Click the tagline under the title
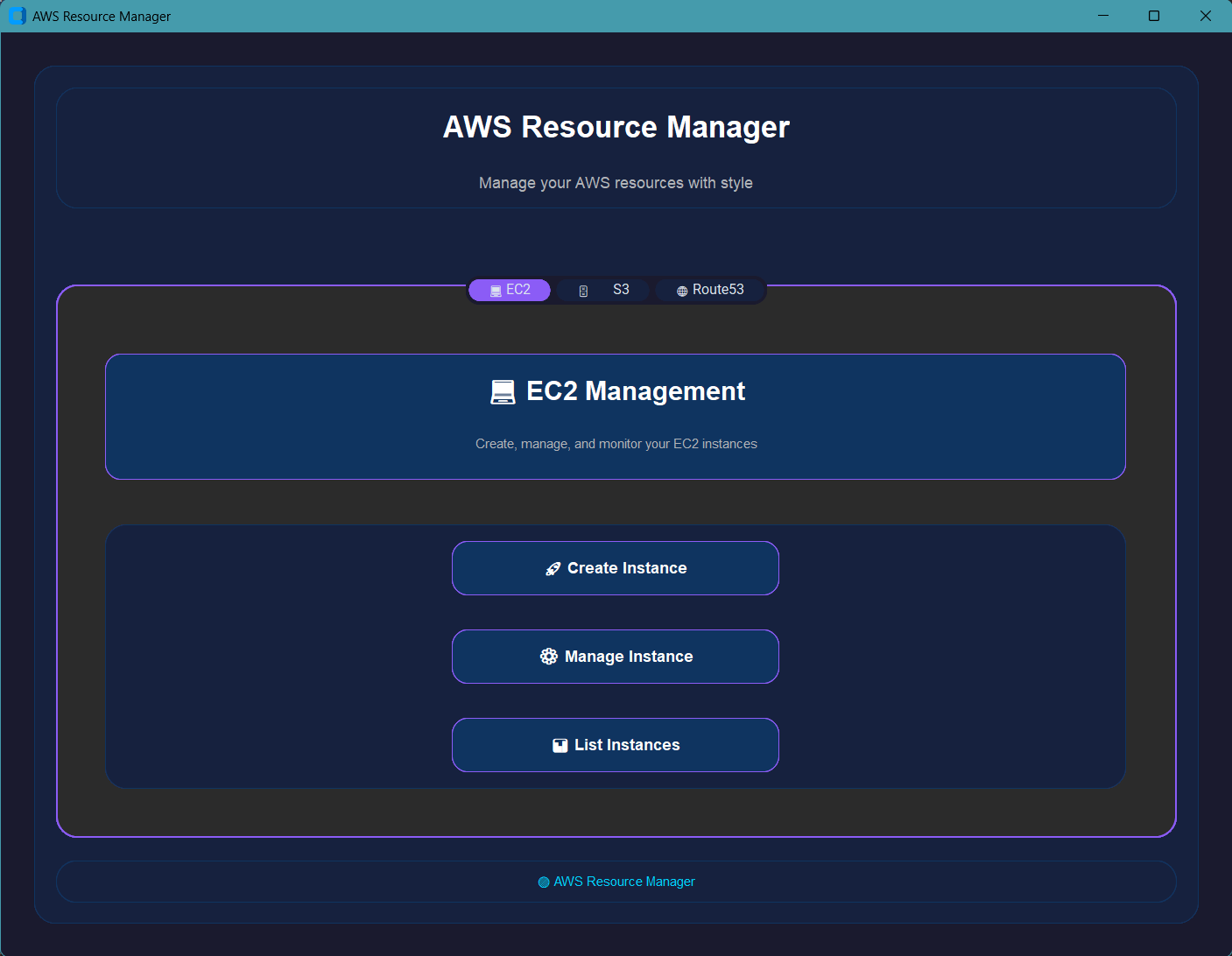This screenshot has height=956, width=1232. coord(616,183)
